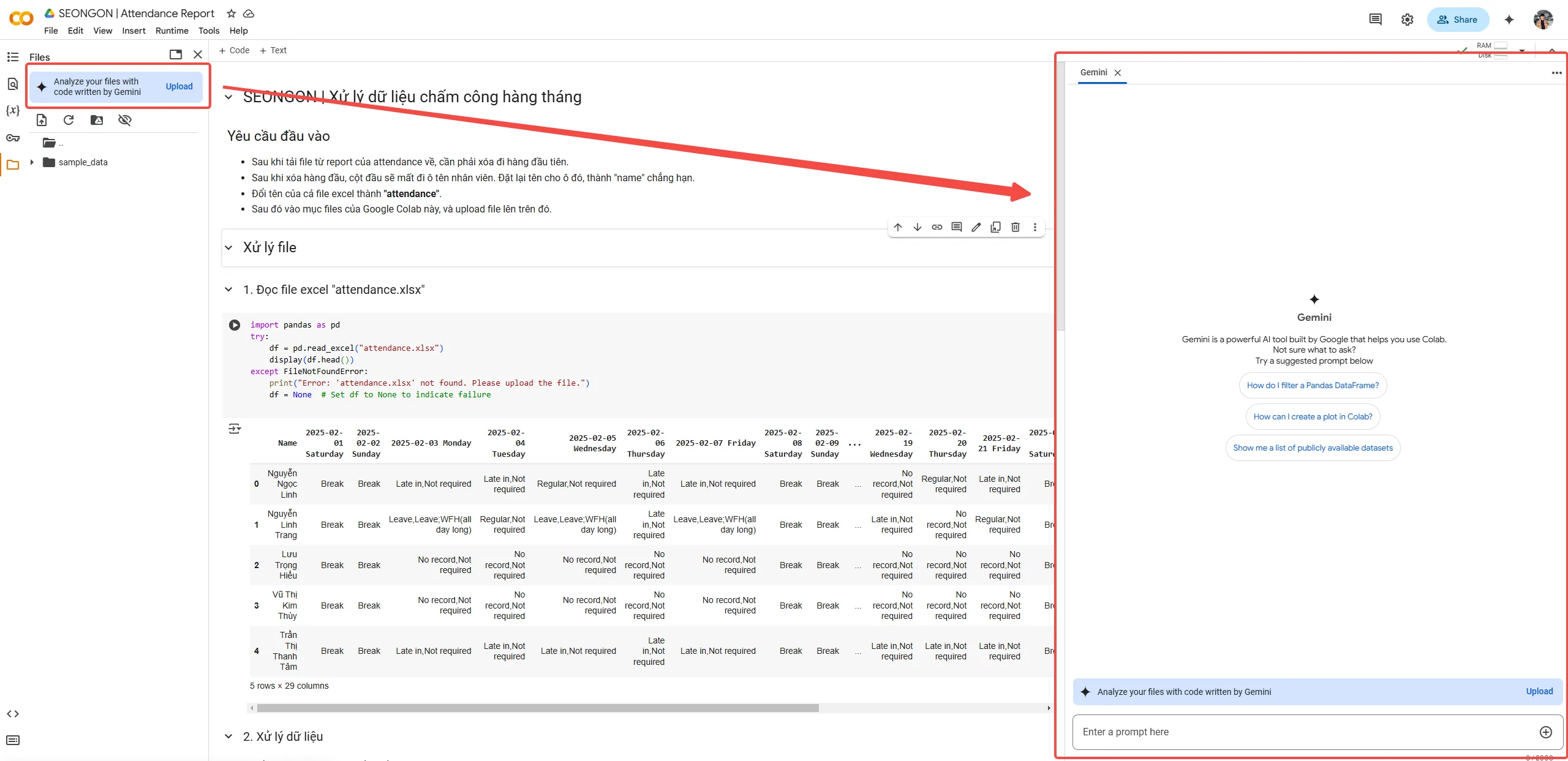Screen dimensions: 1568x761
Task: Click Upload in the Gemini panel banner
Action: (x=1539, y=691)
